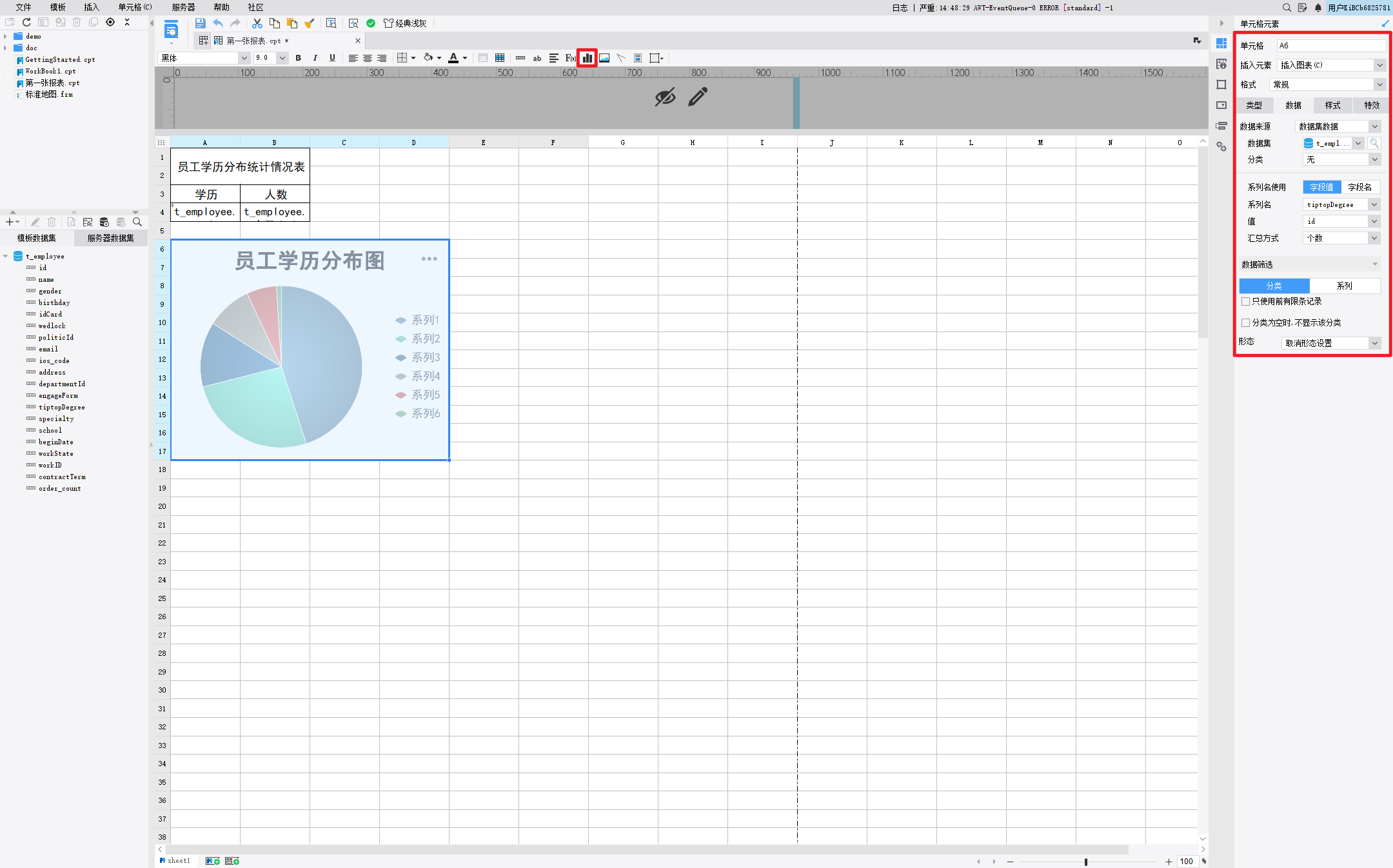
Task: Open the 模板 menu
Action: click(x=58, y=7)
